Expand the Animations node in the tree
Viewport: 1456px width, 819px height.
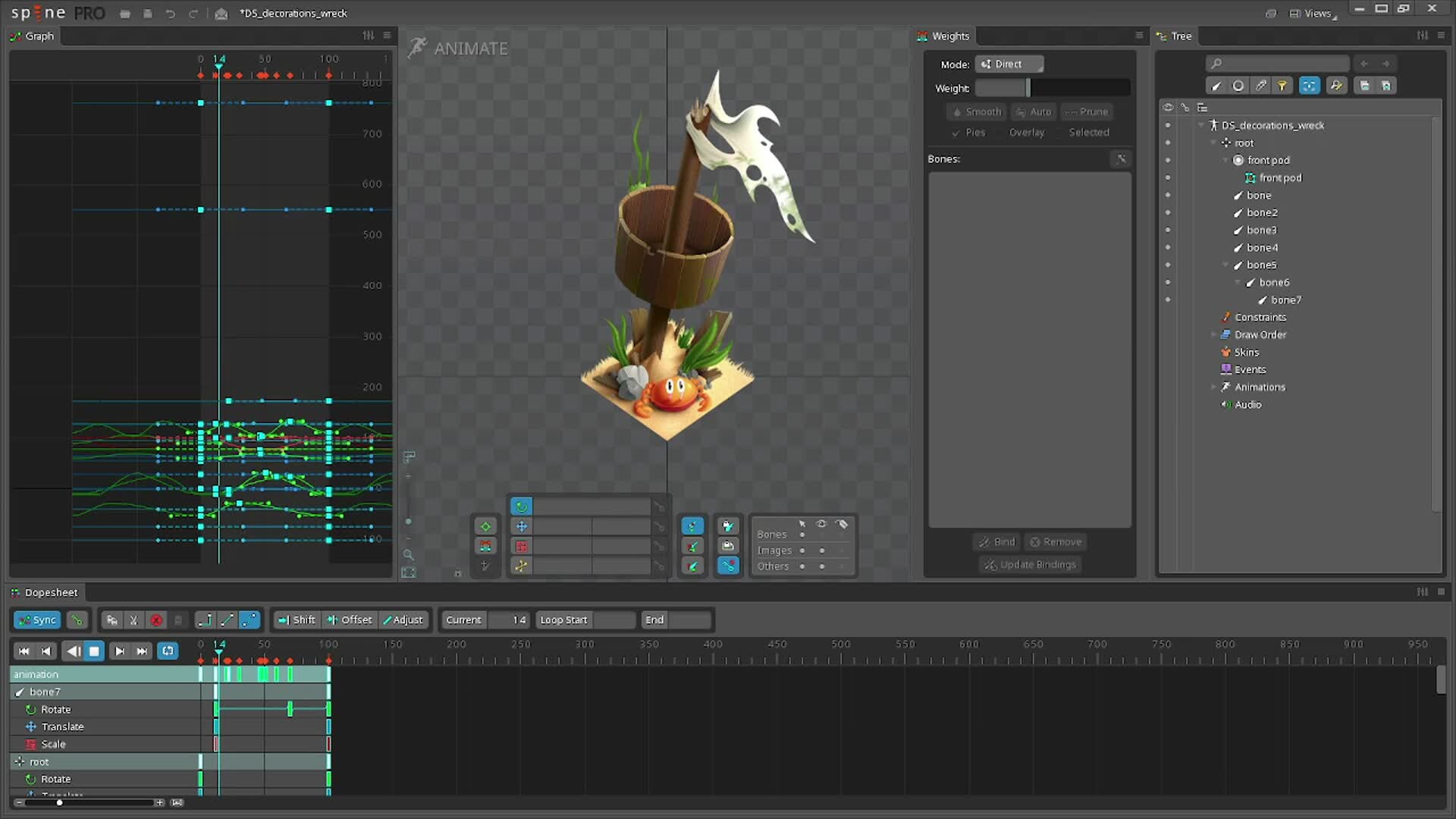(1214, 387)
